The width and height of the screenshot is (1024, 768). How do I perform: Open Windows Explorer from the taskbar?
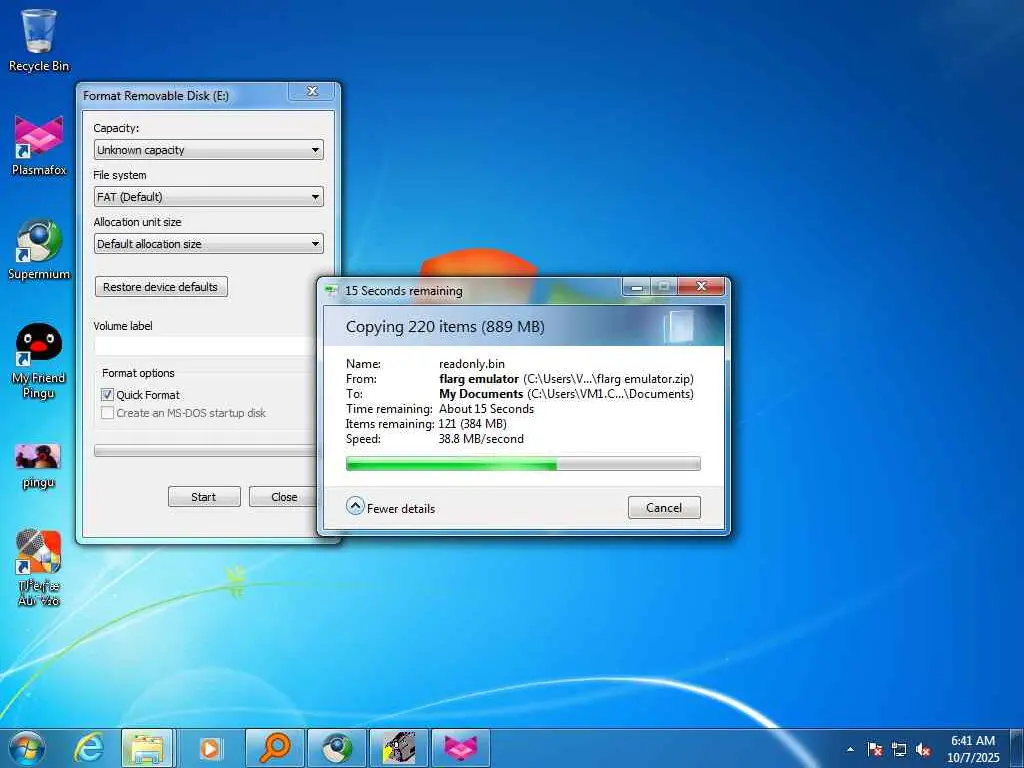pos(148,748)
